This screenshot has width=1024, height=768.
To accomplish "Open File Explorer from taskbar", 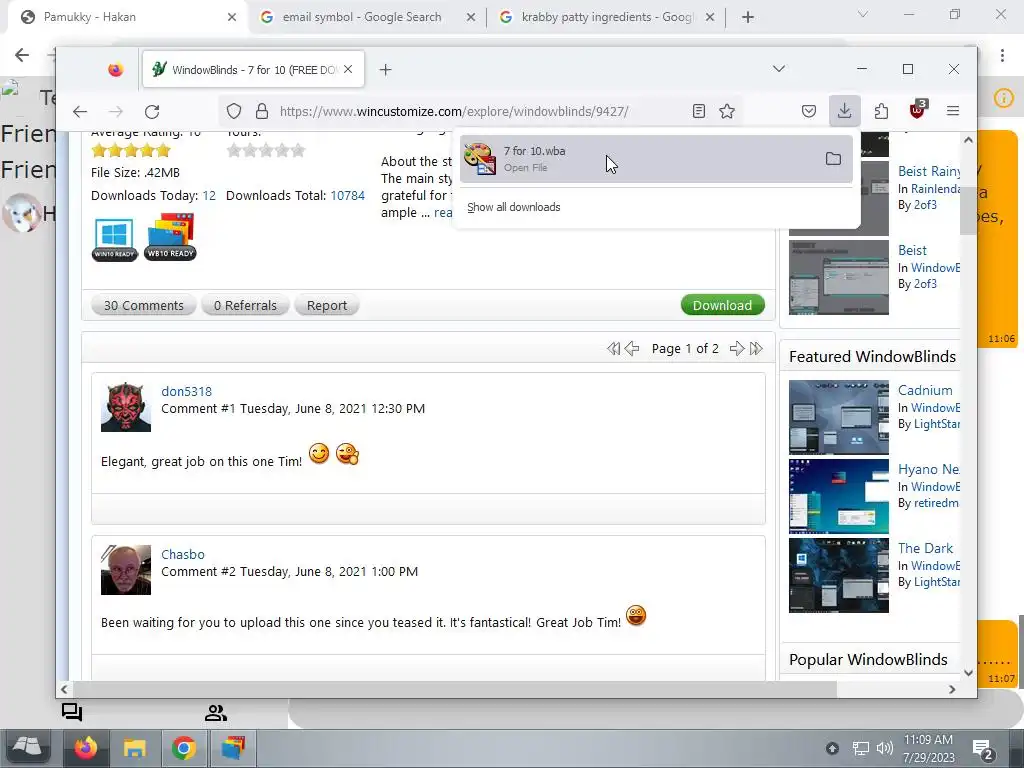I will pos(135,748).
